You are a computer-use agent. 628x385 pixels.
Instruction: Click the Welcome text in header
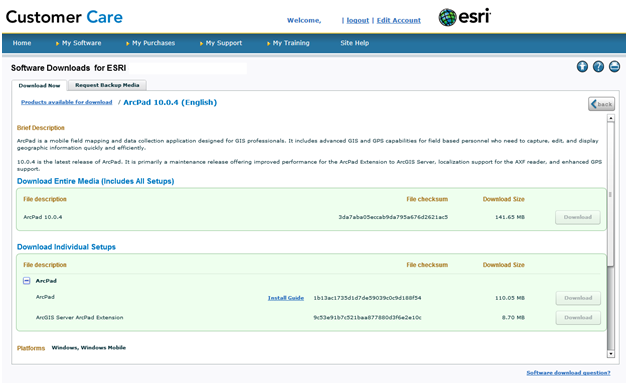point(304,20)
